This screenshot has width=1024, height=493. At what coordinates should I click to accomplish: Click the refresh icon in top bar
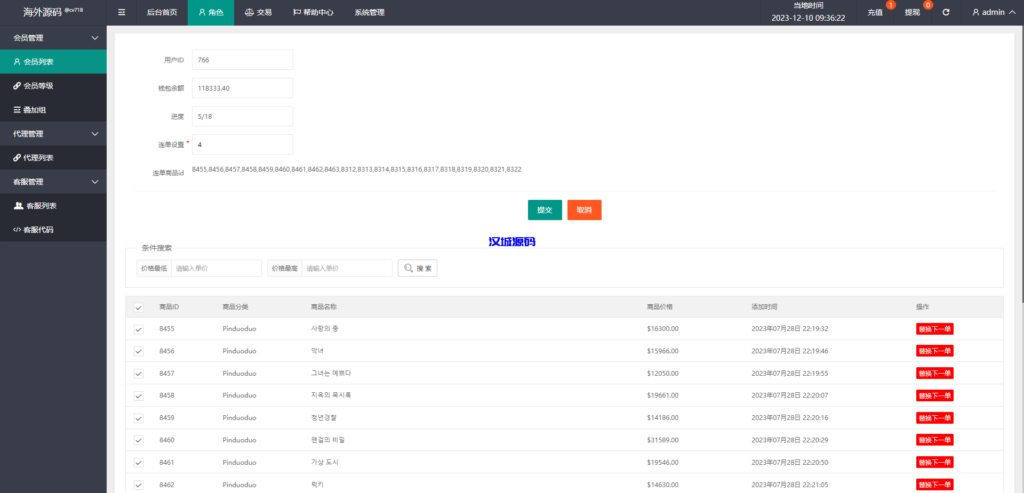point(946,13)
